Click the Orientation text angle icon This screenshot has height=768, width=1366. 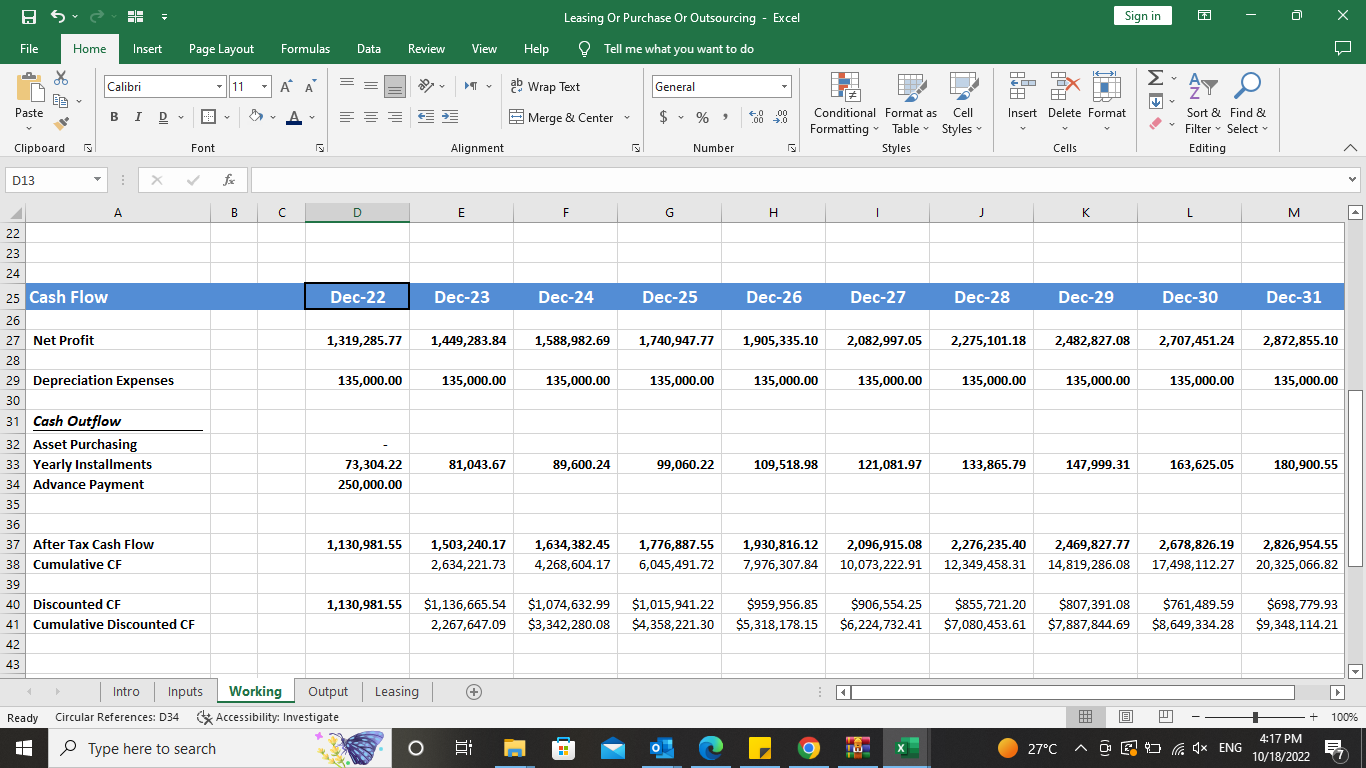(426, 87)
